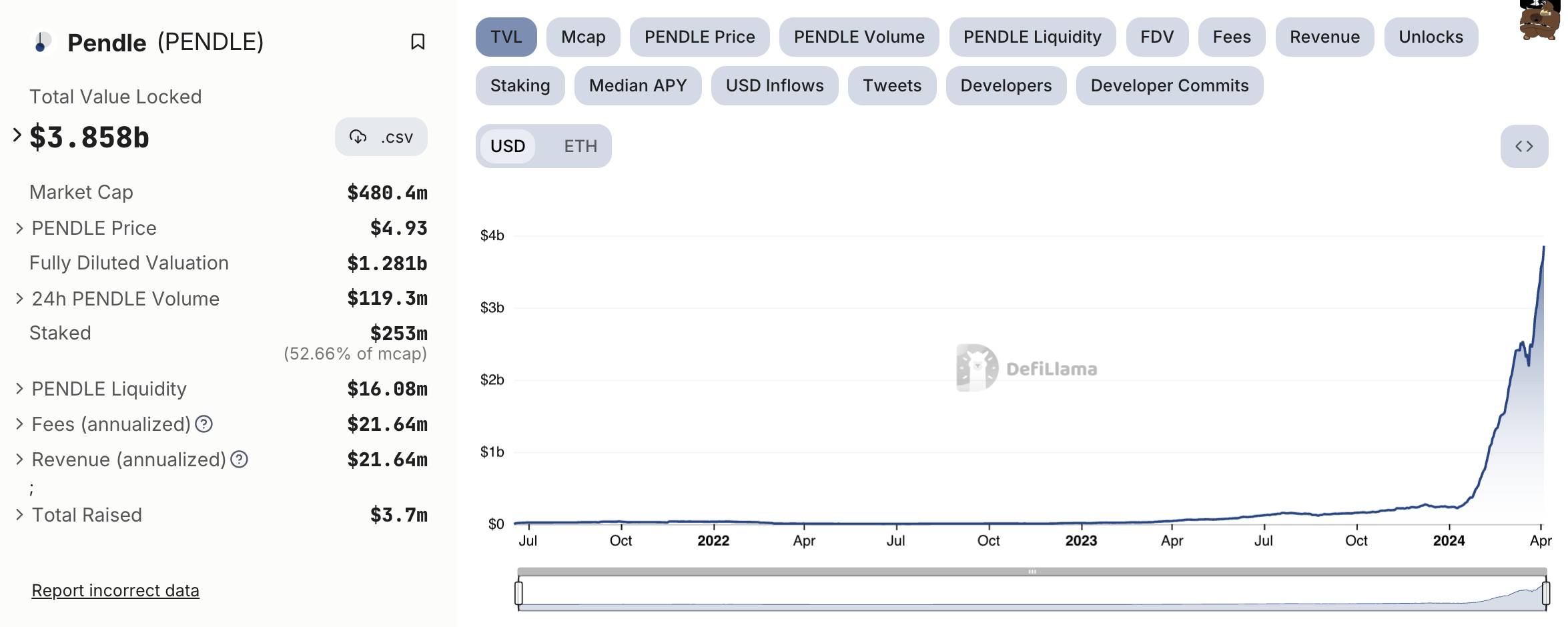Select USD chart denomination
This screenshot has width=1568, height=627.
point(508,146)
